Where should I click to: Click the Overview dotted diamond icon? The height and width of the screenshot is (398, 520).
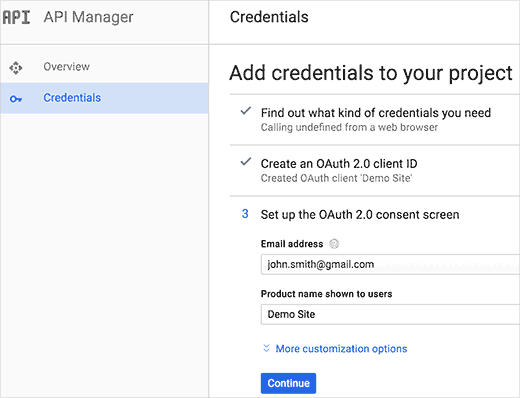16,68
